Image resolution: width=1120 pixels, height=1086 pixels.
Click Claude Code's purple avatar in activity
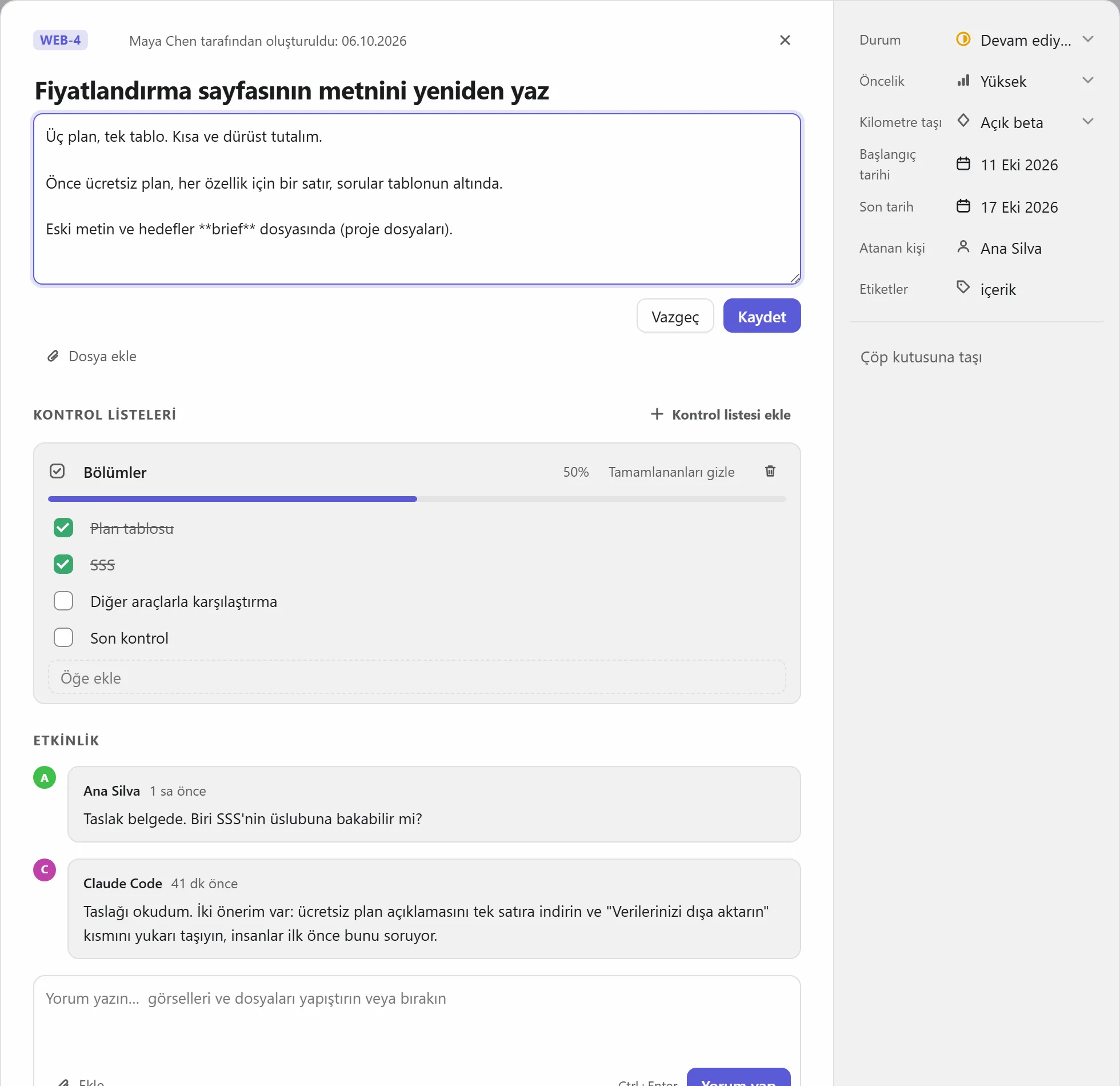coord(45,869)
